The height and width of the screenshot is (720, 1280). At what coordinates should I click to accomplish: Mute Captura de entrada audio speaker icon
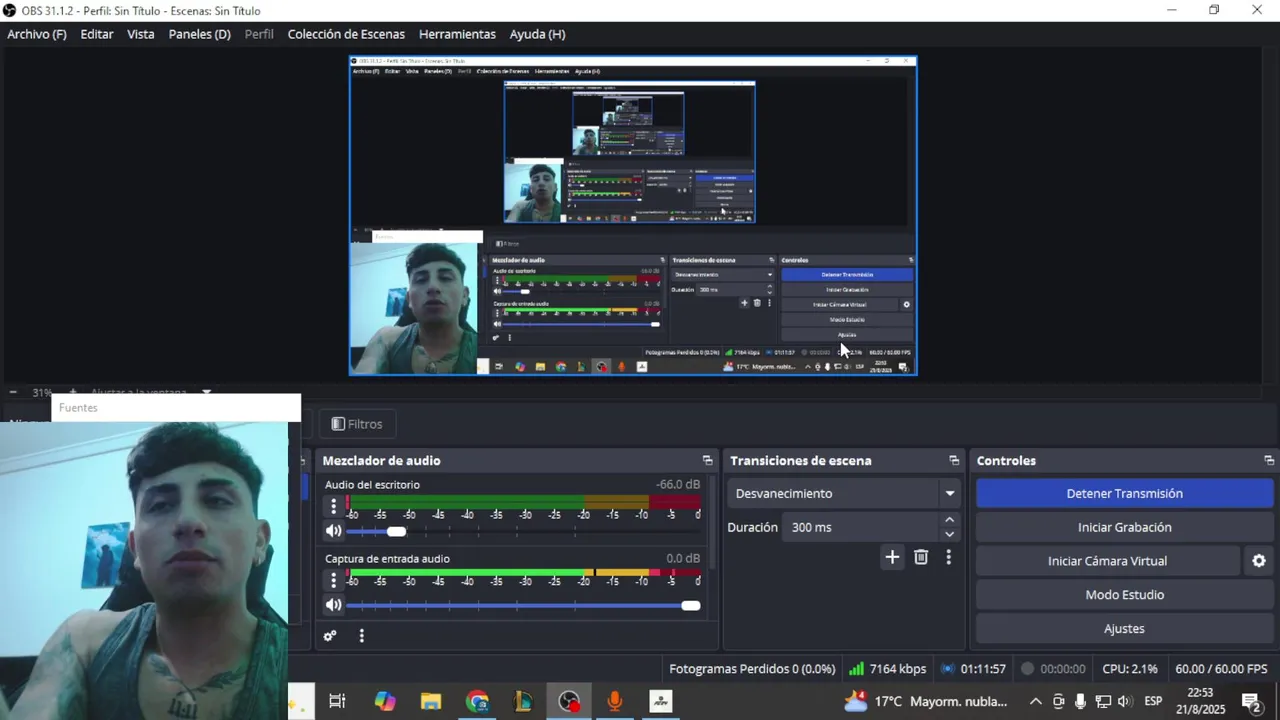click(x=334, y=605)
